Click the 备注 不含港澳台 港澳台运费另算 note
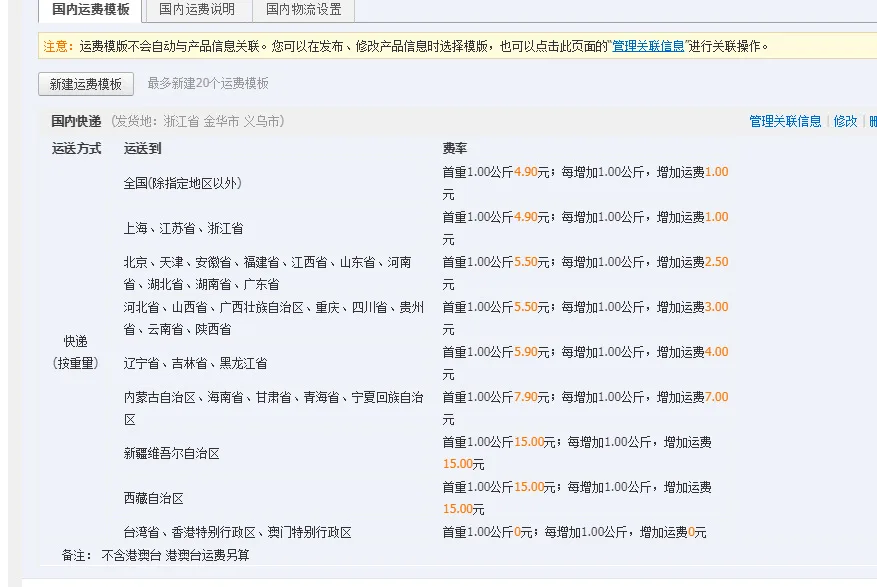Image resolution: width=877 pixels, height=587 pixels. click(155, 555)
